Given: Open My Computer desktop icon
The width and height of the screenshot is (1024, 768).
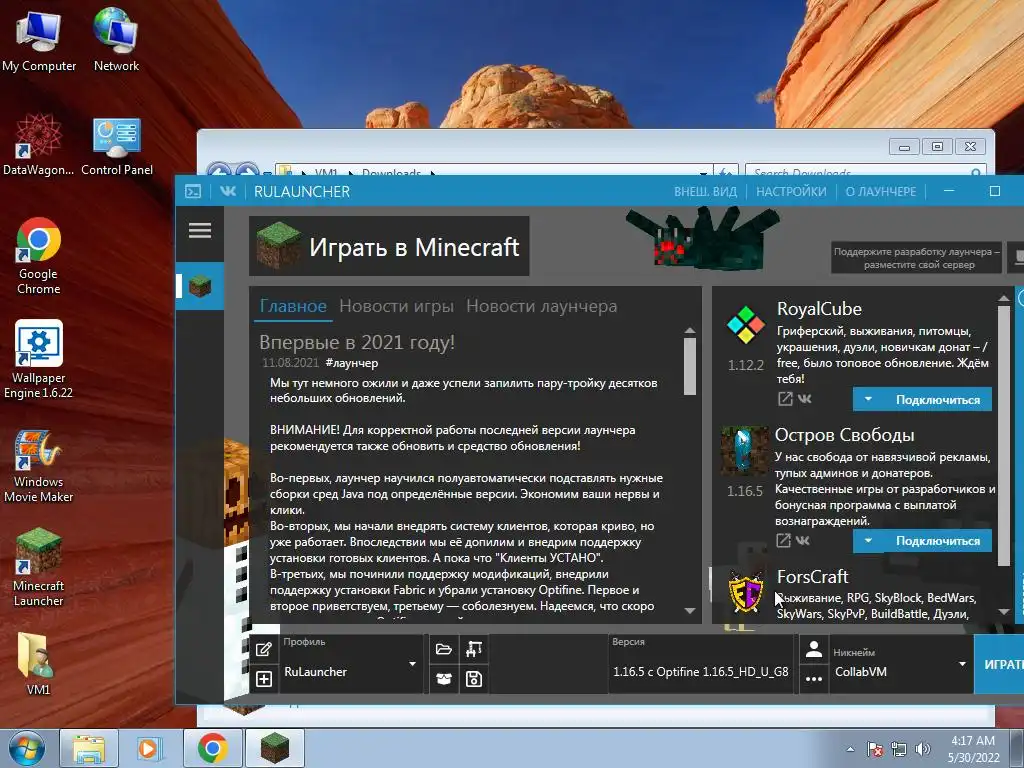Looking at the screenshot, I should (x=39, y=40).
